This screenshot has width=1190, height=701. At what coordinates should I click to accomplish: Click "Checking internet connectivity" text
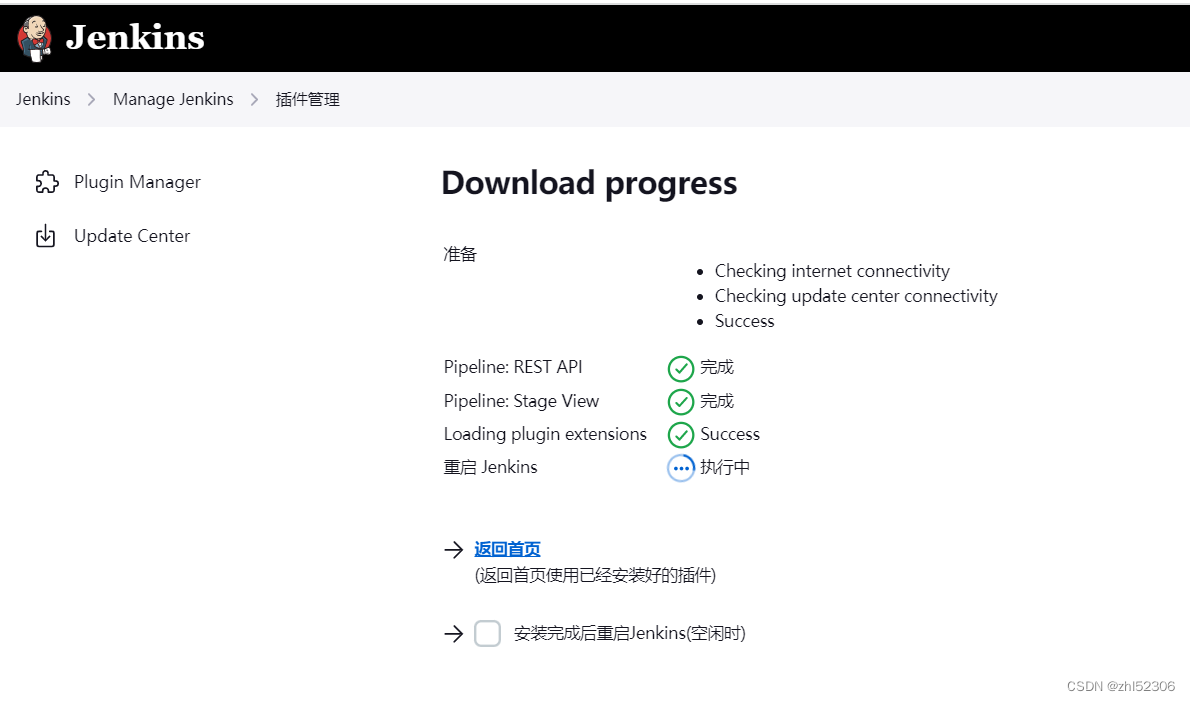pyautogui.click(x=832, y=271)
